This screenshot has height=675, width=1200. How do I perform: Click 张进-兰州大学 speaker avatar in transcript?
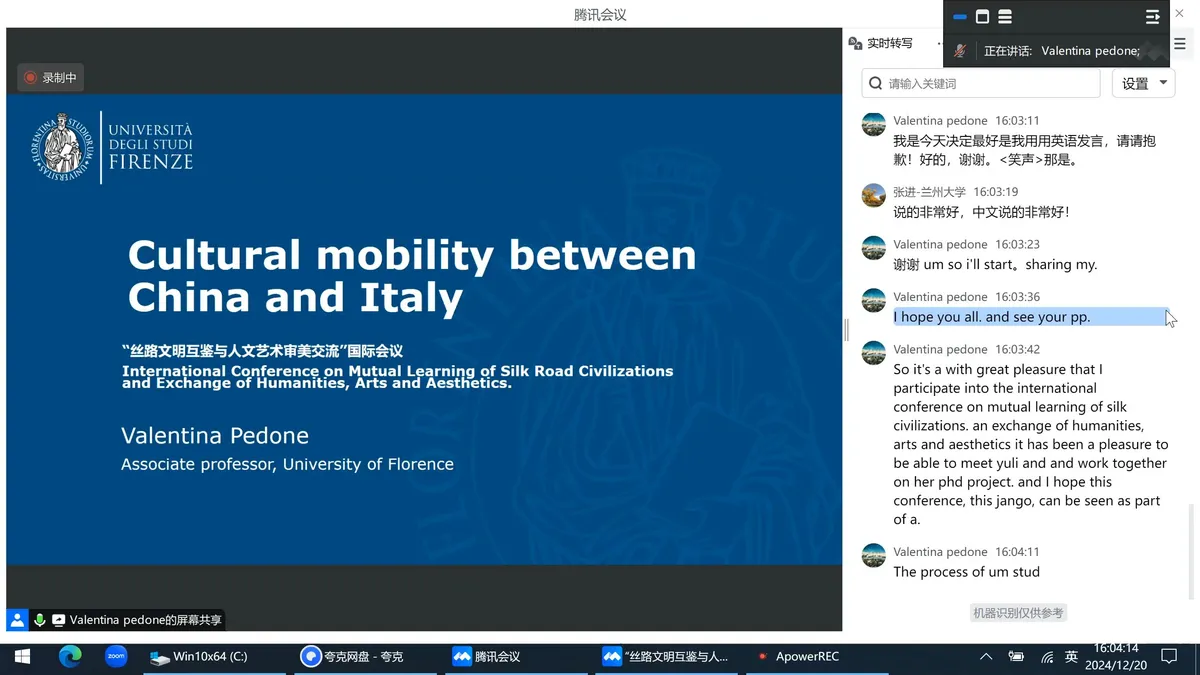click(873, 195)
